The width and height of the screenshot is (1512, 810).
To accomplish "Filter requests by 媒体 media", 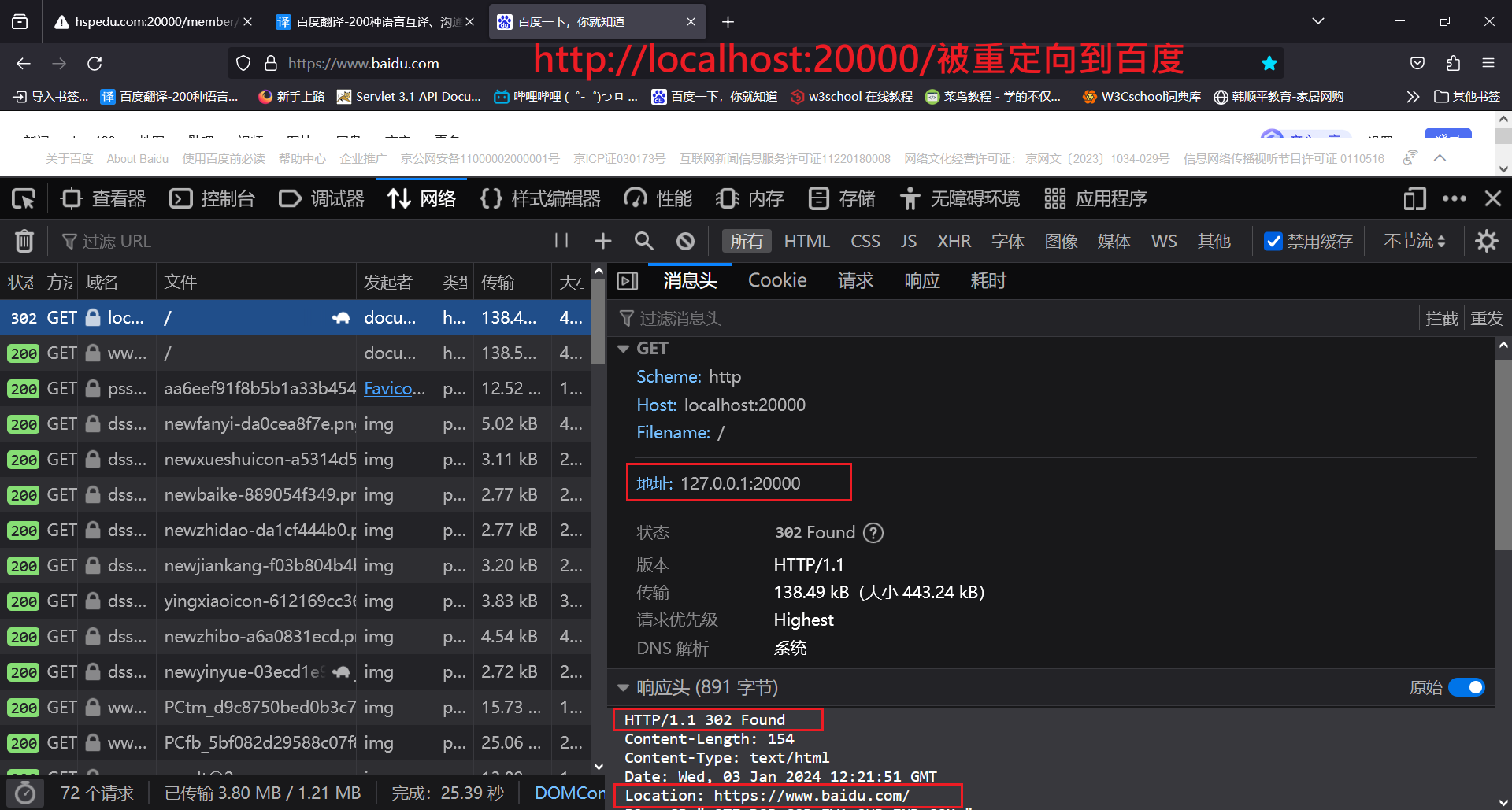I will 1114,241.
